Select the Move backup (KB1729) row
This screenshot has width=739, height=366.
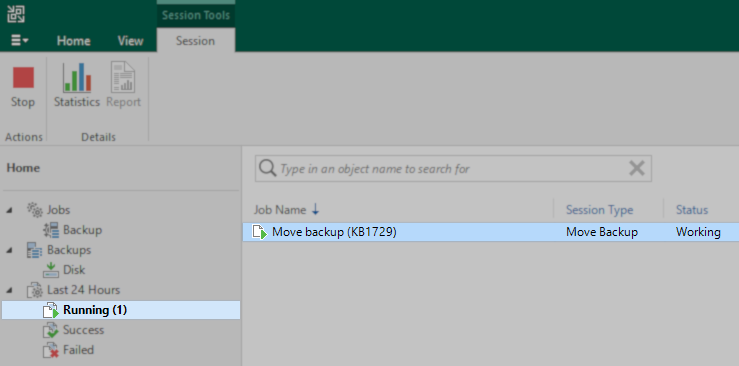coord(491,232)
